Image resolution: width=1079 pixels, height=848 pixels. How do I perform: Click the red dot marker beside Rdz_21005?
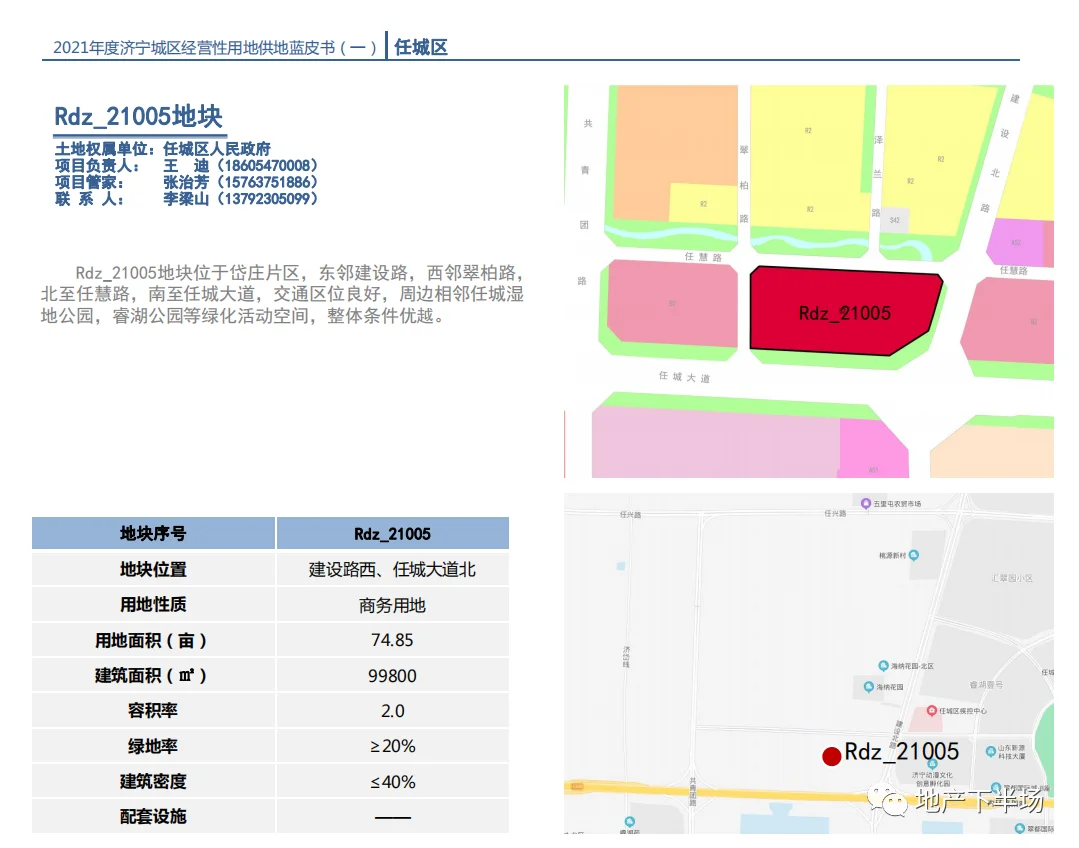coord(831,756)
